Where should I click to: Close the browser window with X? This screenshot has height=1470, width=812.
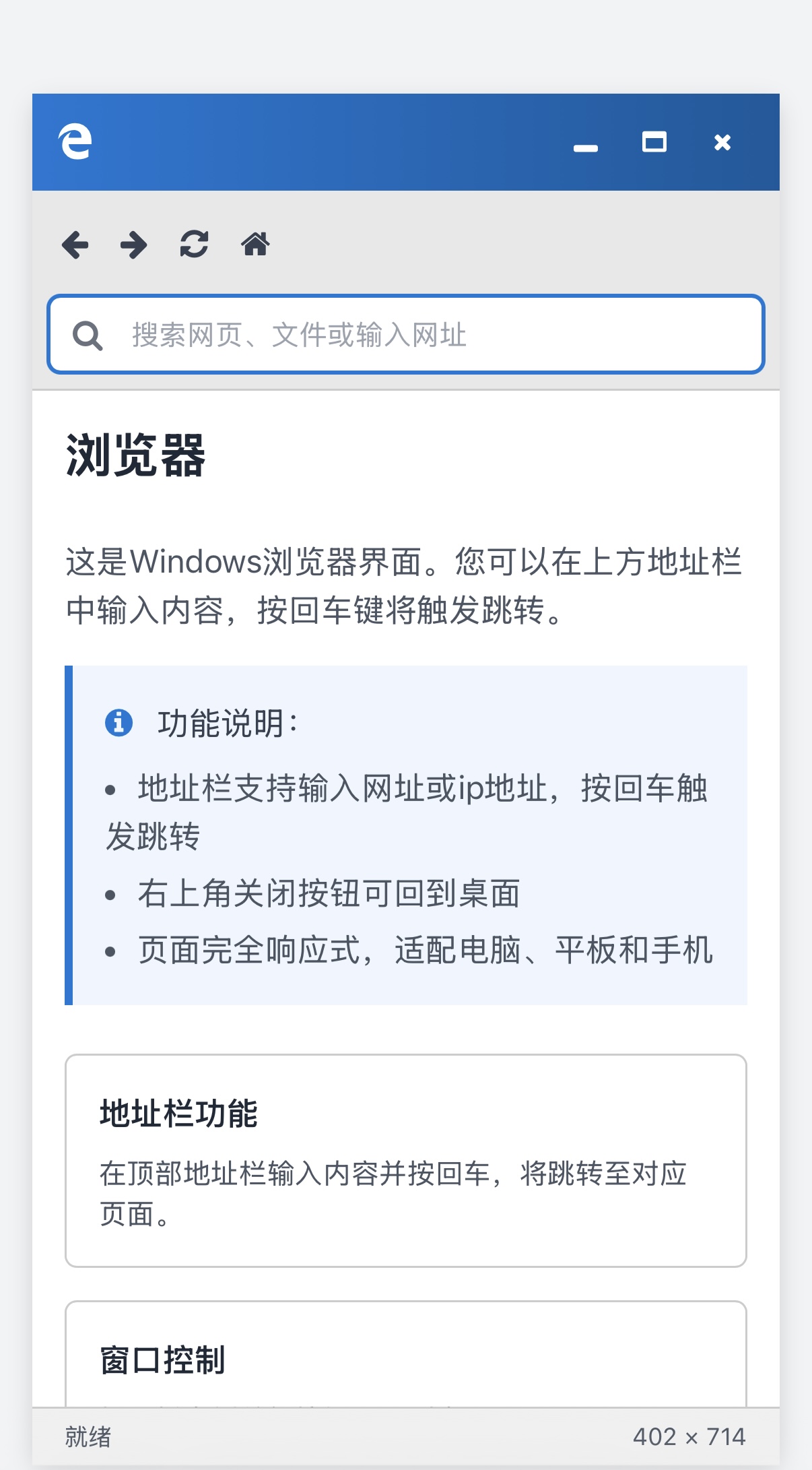(722, 142)
